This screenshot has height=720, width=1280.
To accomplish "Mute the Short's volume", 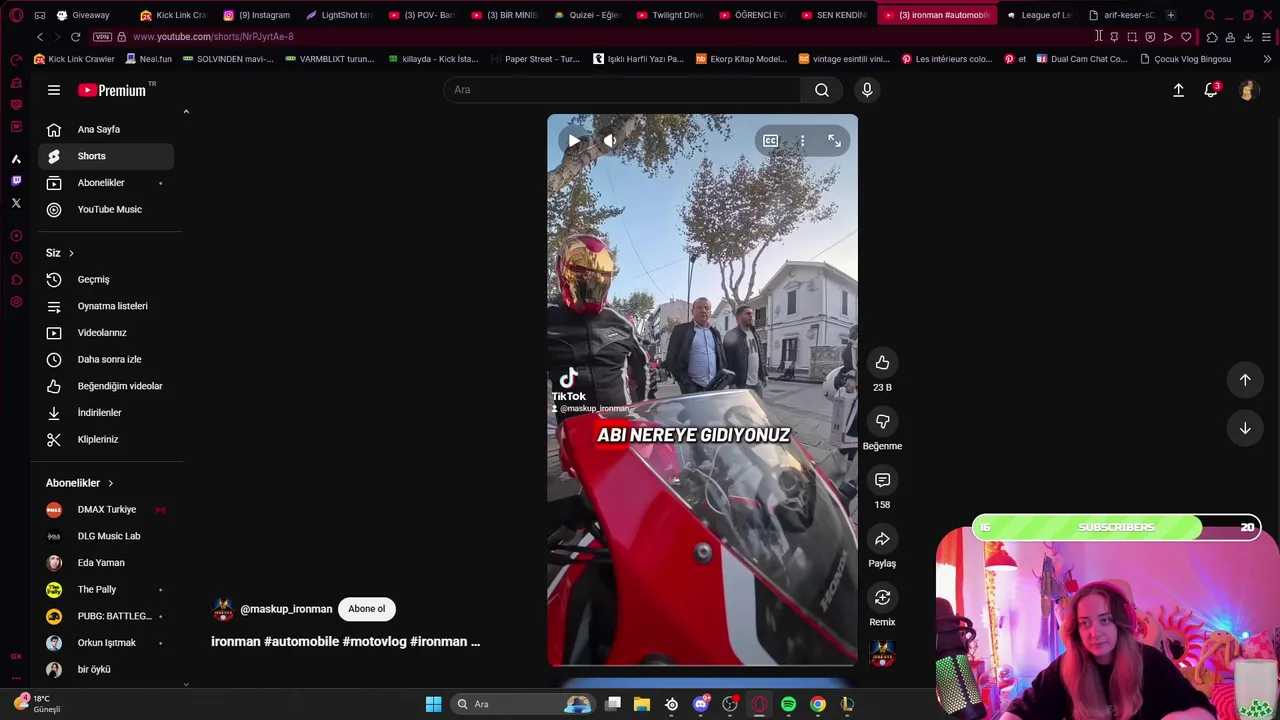I will [609, 141].
